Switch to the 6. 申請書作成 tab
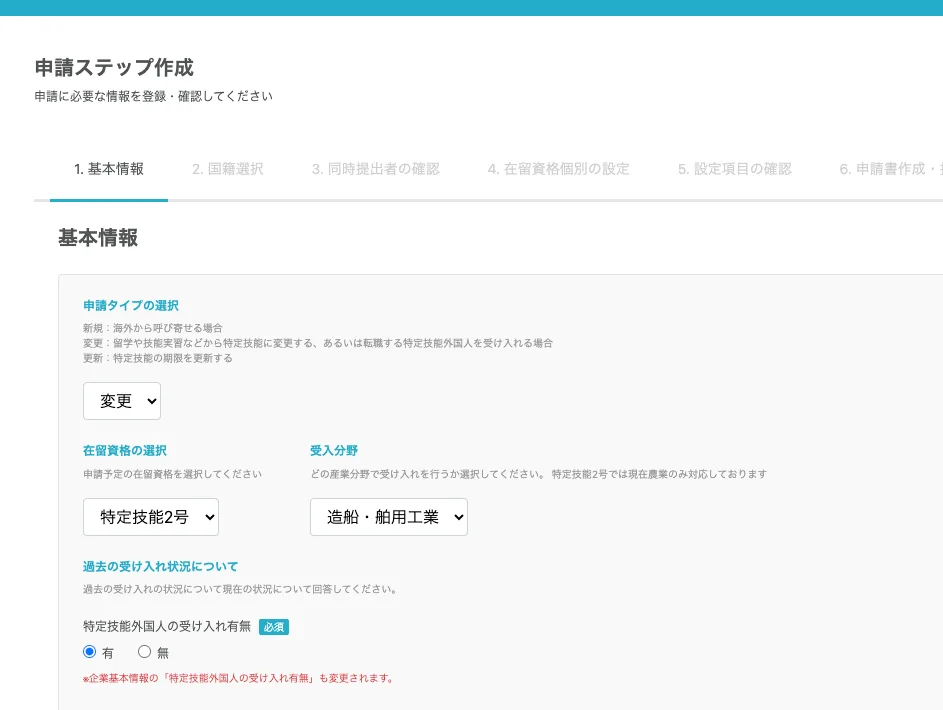Viewport: 943px width, 710px height. 890,170
